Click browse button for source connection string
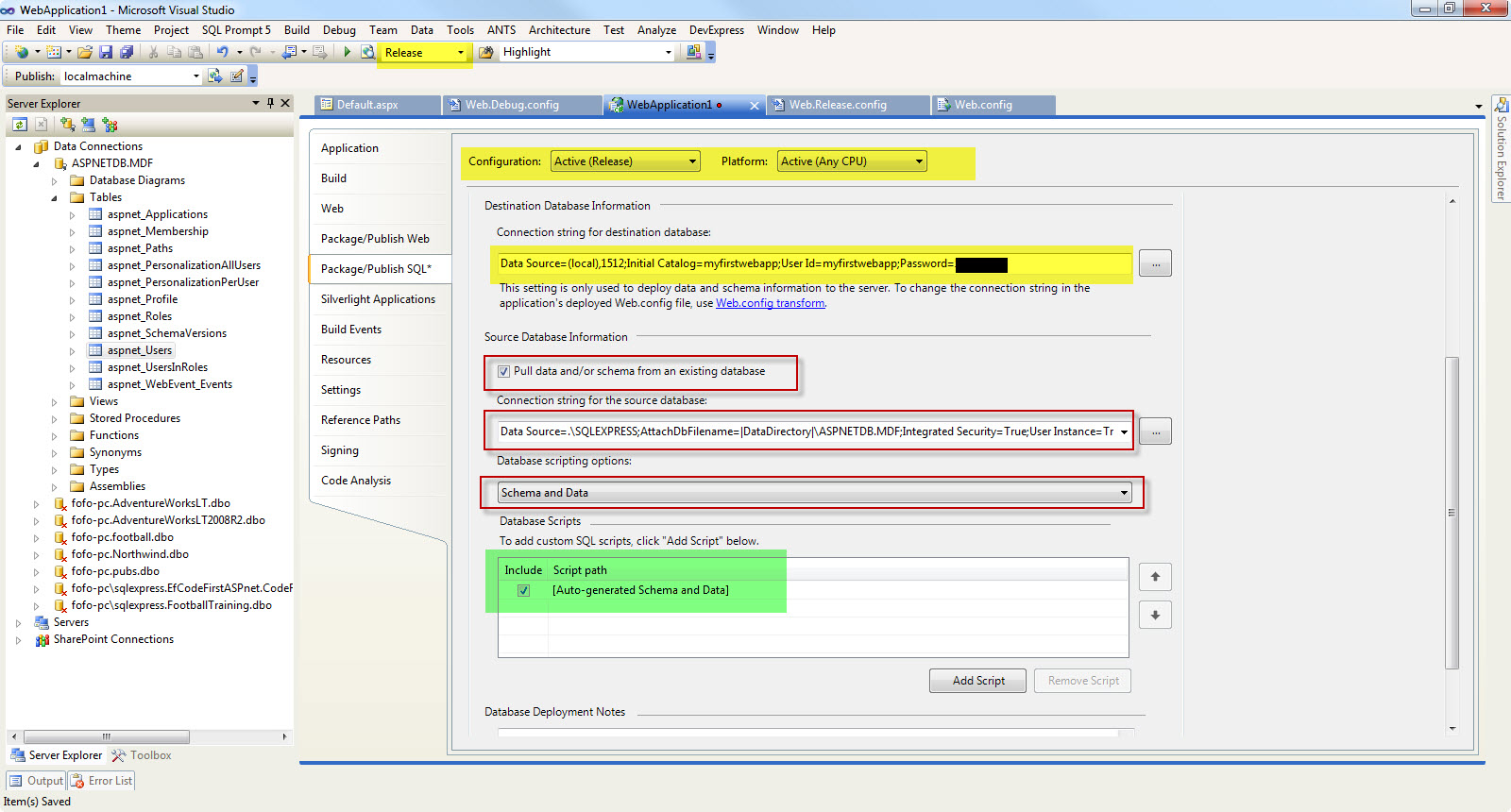The image size is (1511, 812). (1155, 431)
